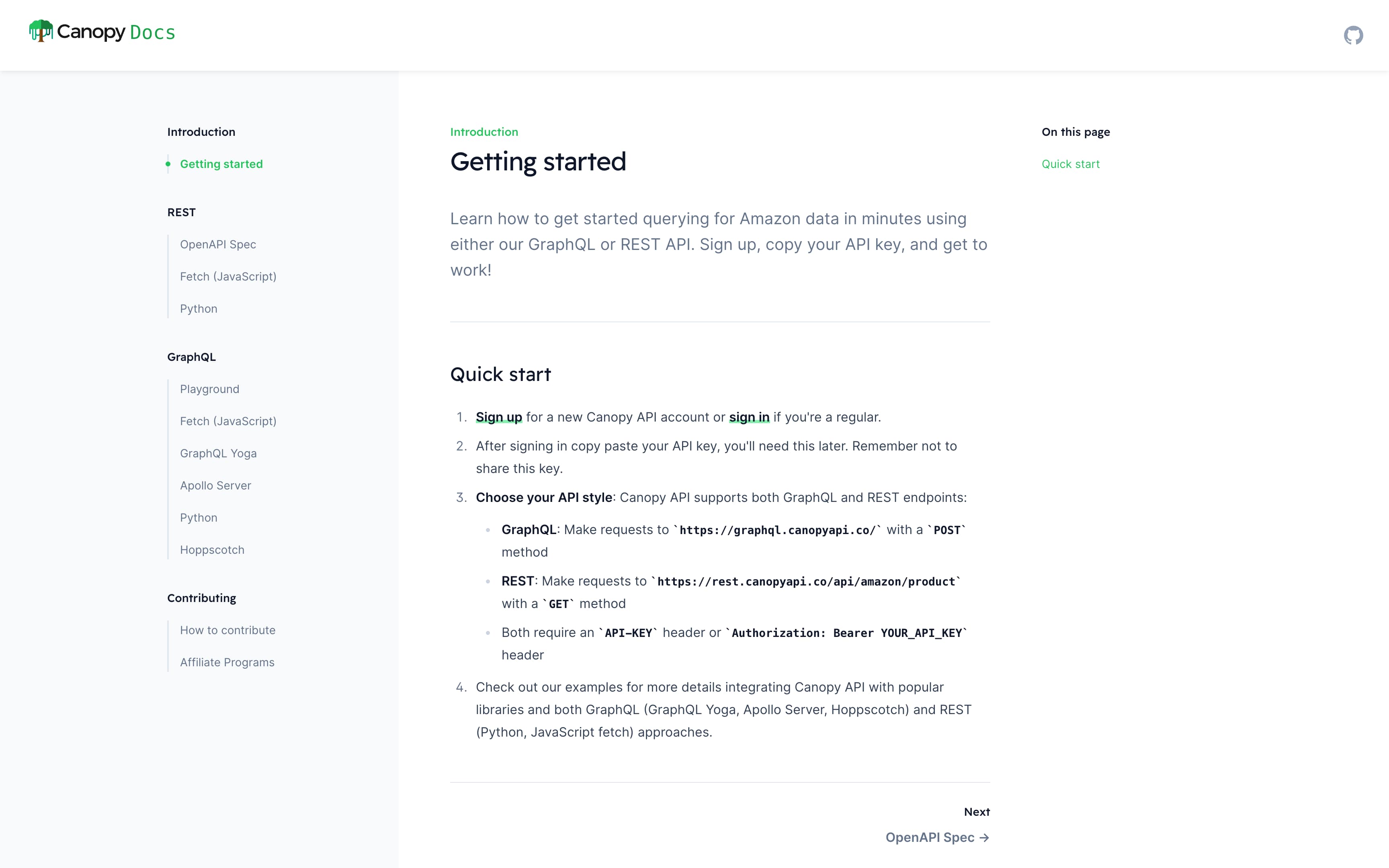Screen dimensions: 1389x868
Task: Go to the next page, OpenAPI Spec
Action: [x=937, y=837]
